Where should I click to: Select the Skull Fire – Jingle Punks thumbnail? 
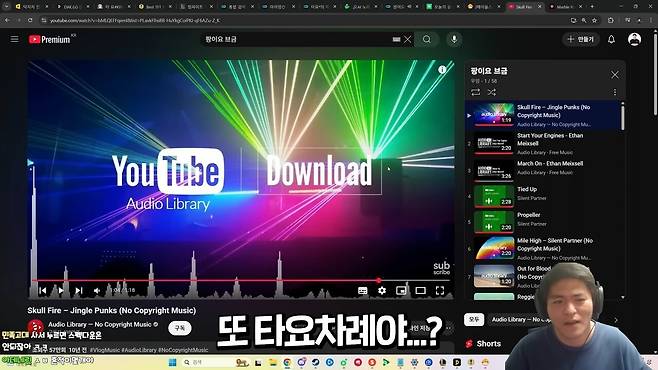pyautogui.click(x=494, y=115)
